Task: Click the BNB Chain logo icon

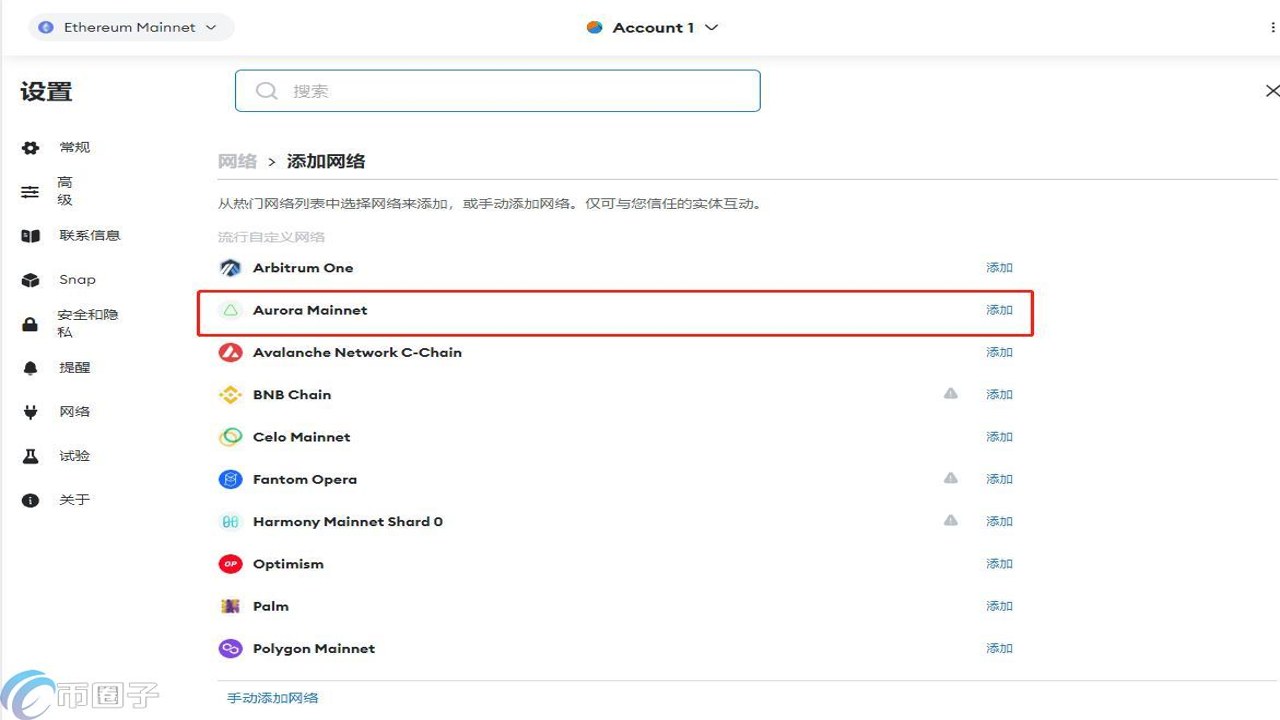Action: pos(230,395)
